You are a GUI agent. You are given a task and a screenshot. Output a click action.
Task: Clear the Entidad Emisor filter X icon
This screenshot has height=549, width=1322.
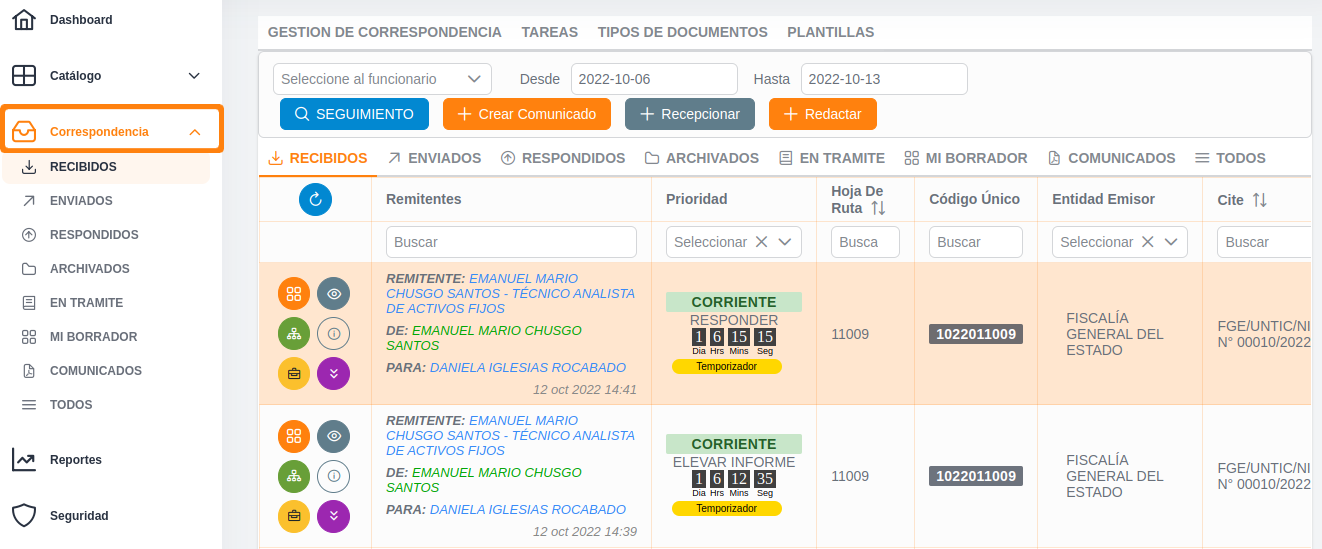(1147, 242)
